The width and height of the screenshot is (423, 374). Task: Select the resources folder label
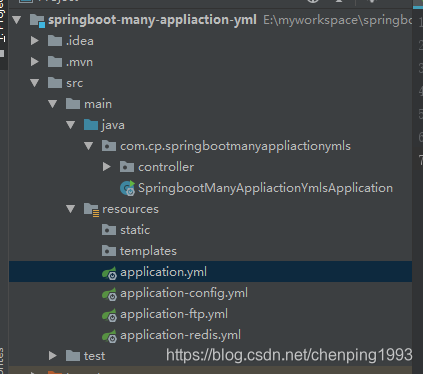coord(130,209)
